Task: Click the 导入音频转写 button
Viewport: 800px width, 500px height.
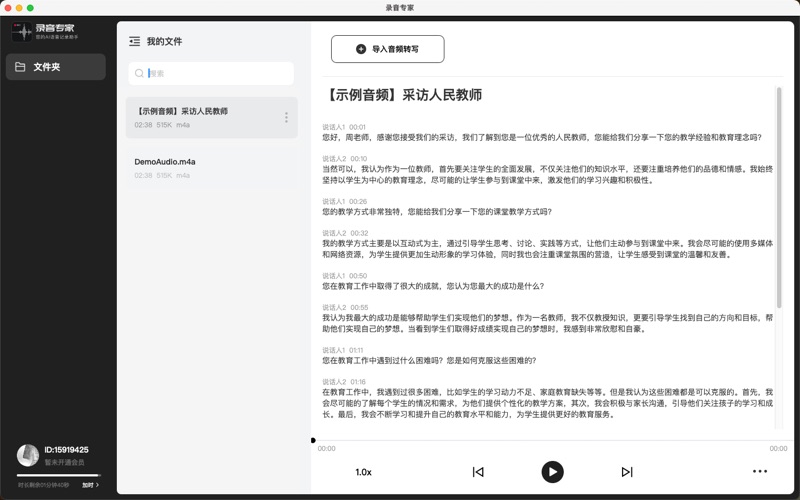Action: tap(387, 48)
